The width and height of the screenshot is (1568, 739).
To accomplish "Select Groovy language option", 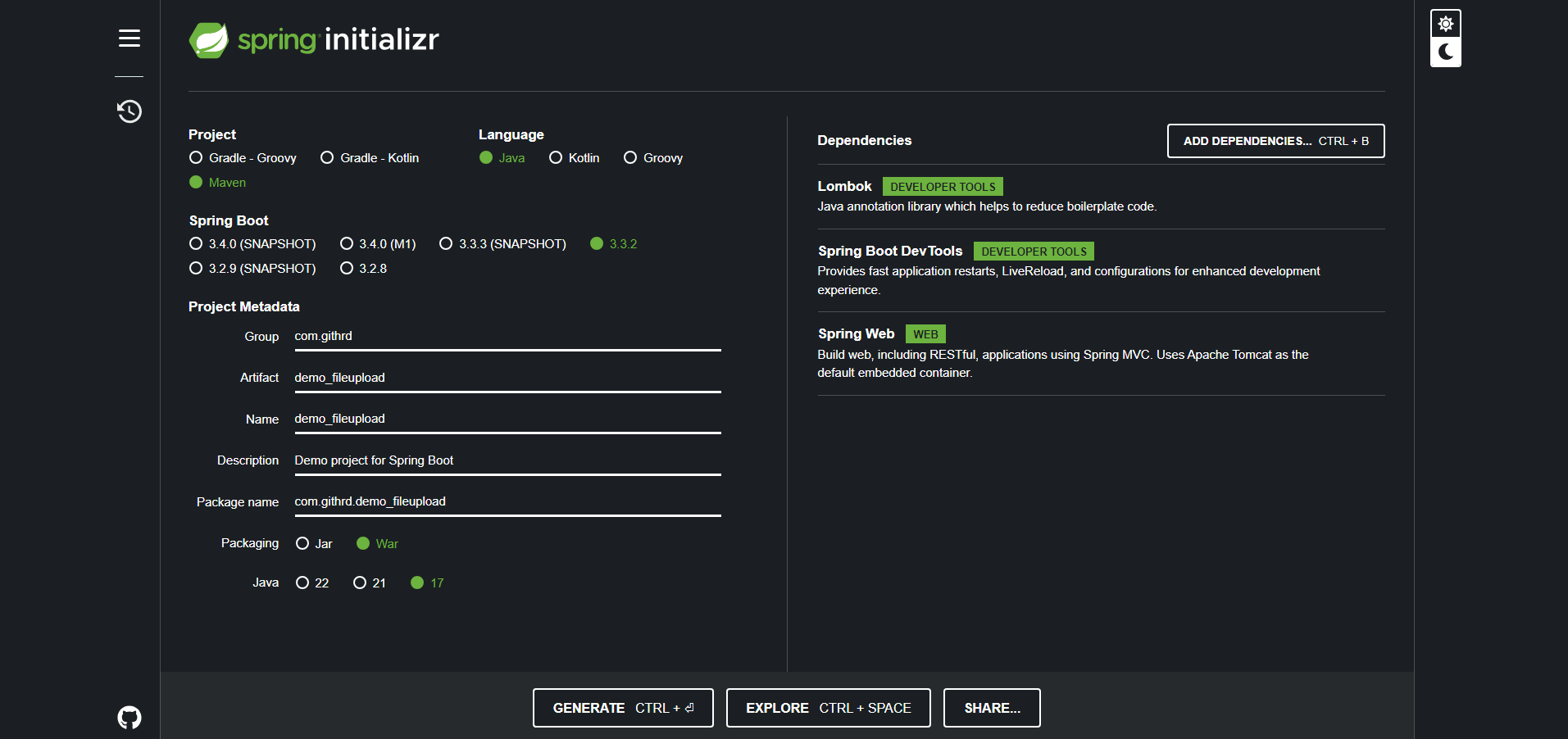I will pos(653,157).
